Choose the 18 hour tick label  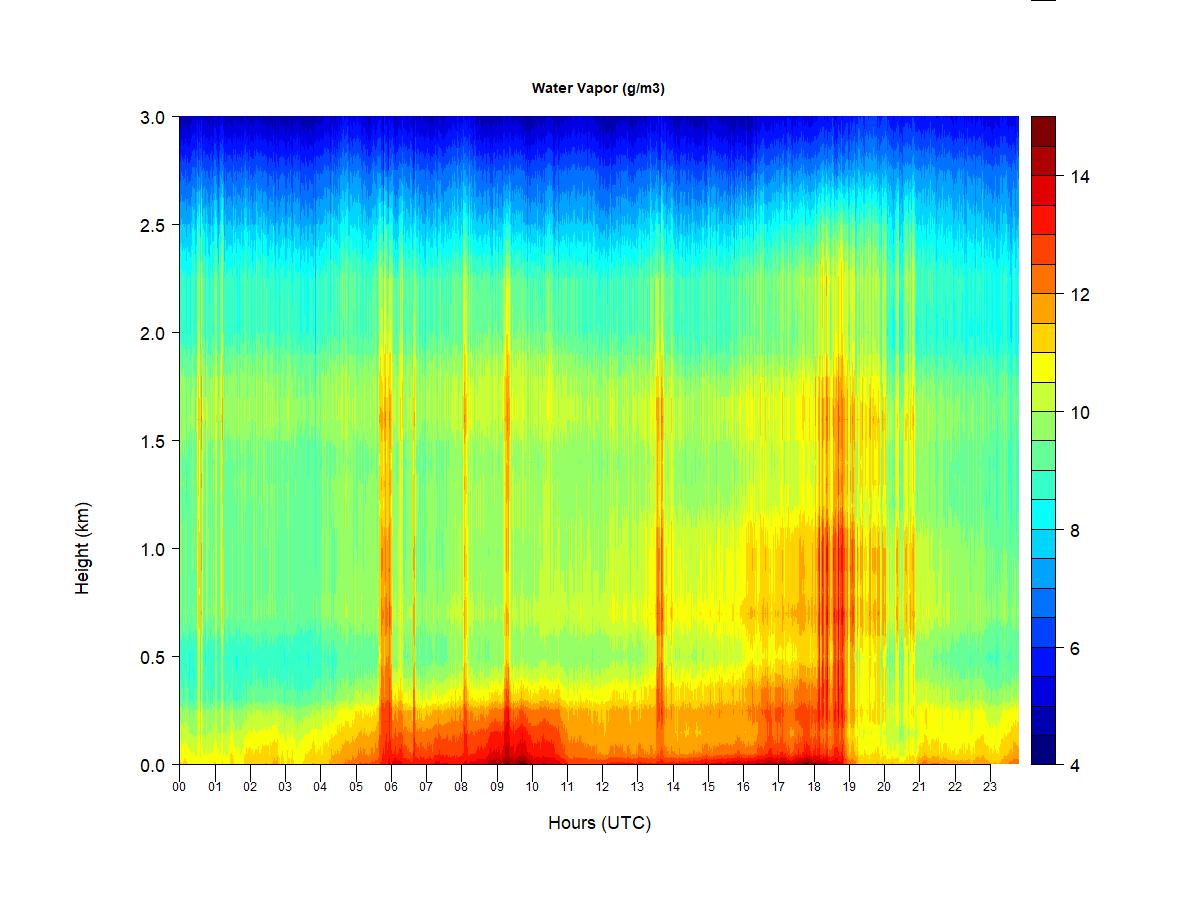pos(814,787)
